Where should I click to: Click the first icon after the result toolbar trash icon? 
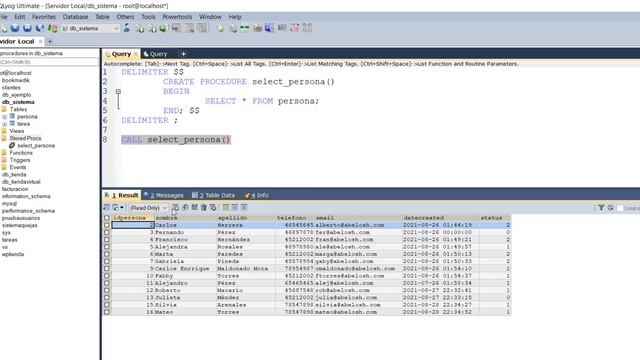point(213,207)
